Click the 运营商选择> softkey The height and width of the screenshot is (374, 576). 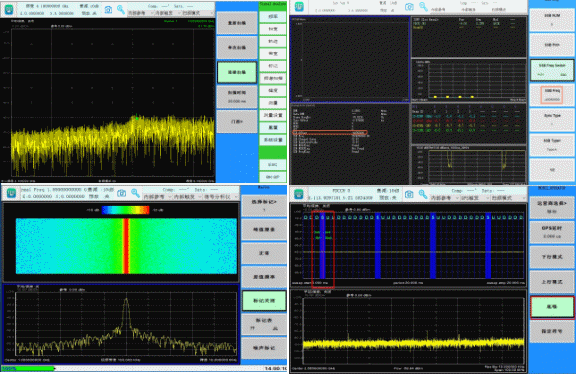552,207
